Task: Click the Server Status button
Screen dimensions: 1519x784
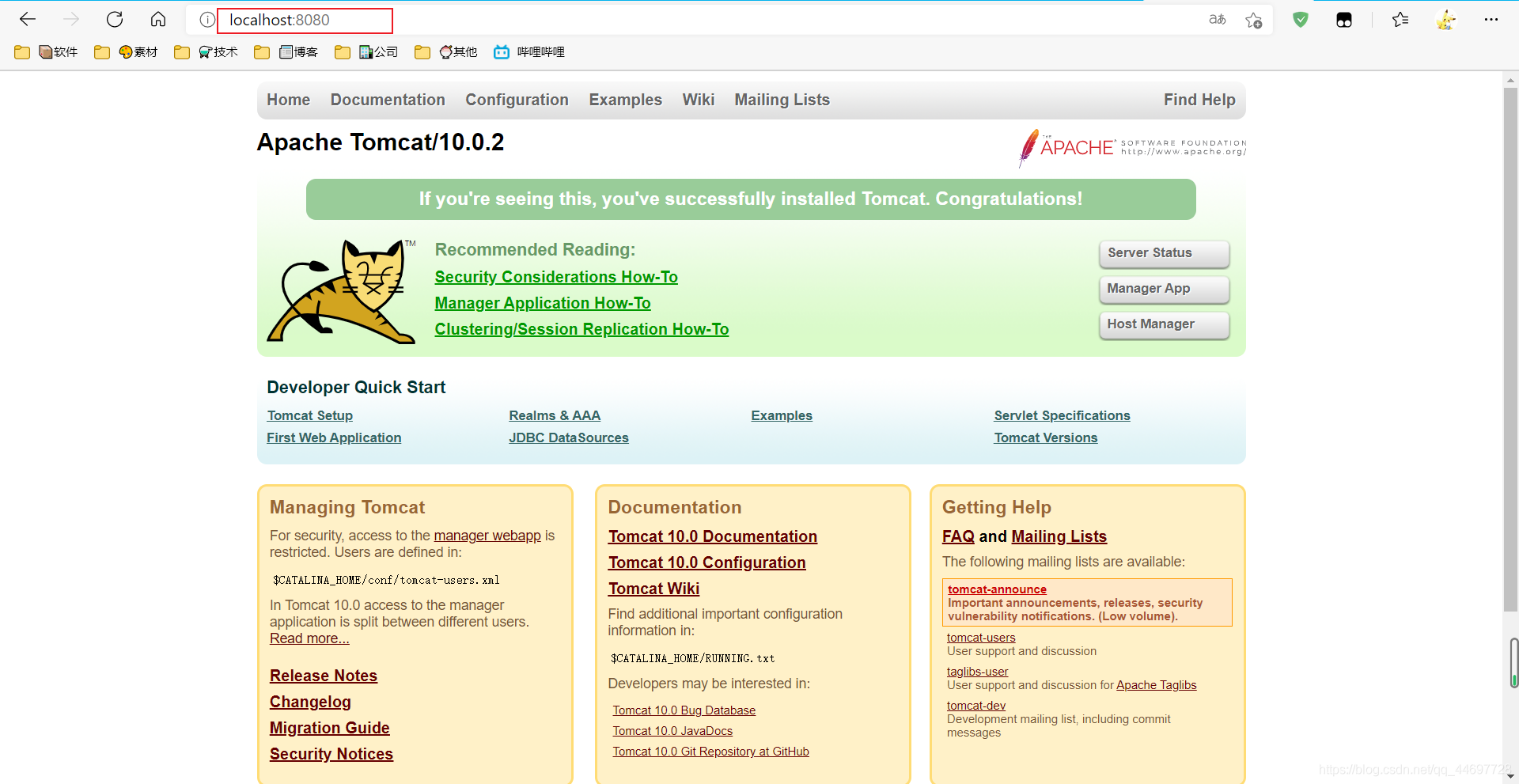Action: click(1164, 253)
